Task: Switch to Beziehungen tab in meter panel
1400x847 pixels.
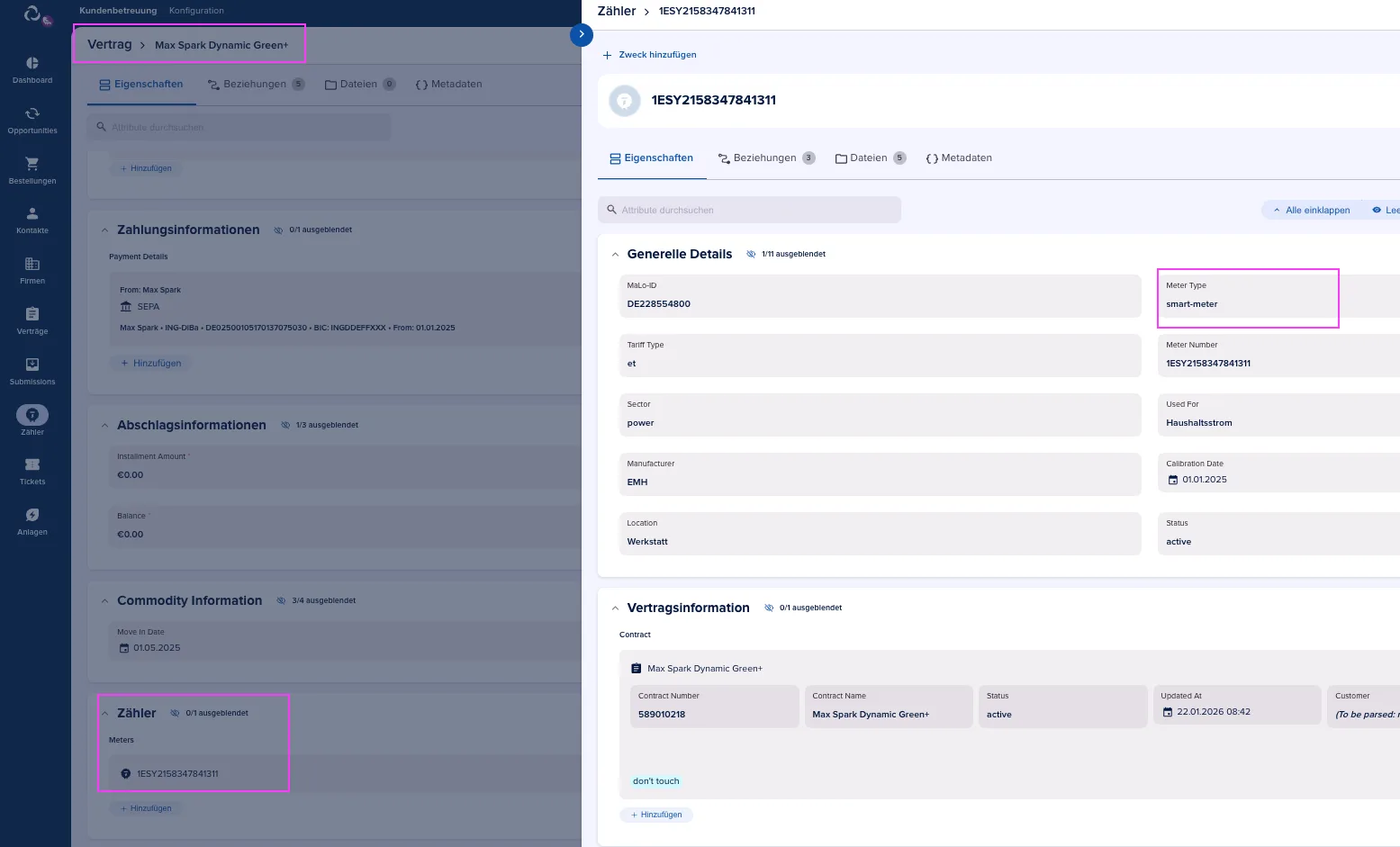Action: click(766, 158)
